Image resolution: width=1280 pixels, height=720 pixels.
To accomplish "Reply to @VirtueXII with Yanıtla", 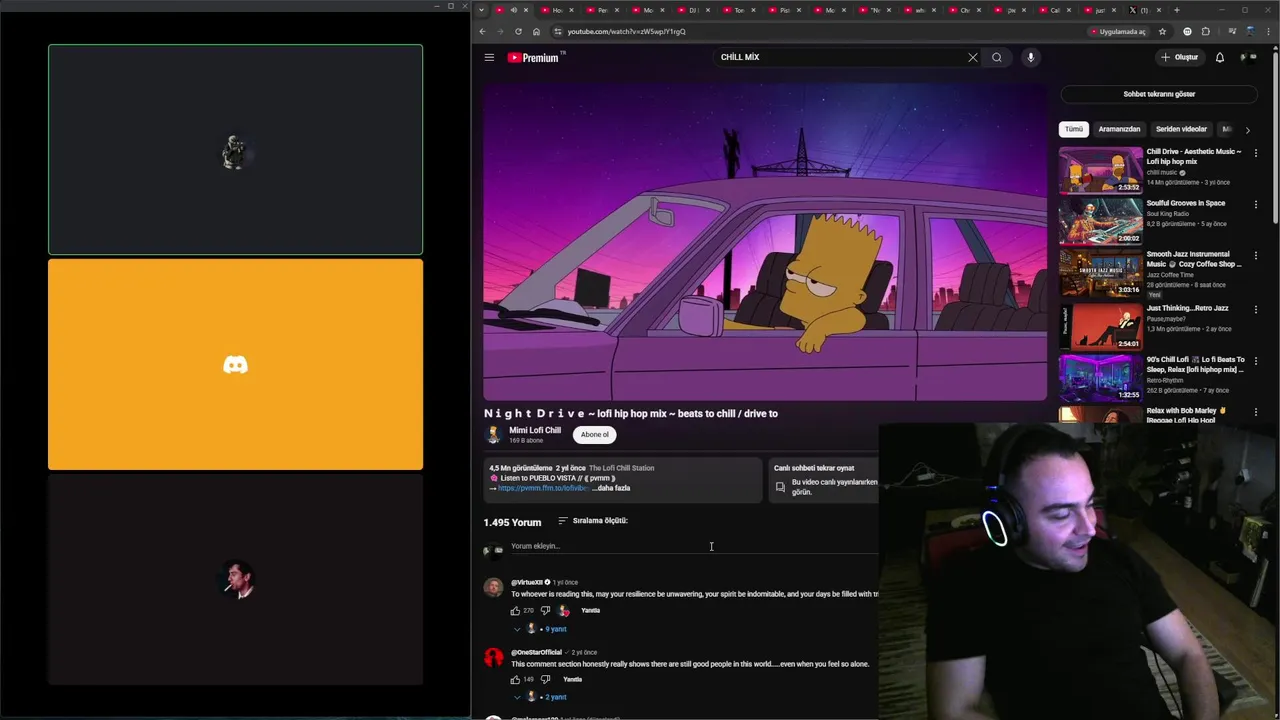I will (x=591, y=610).
